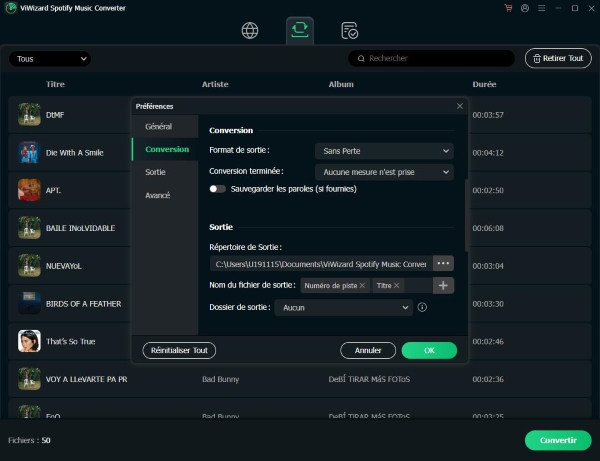Open the user account icon
The height and width of the screenshot is (461, 600).
525,8
